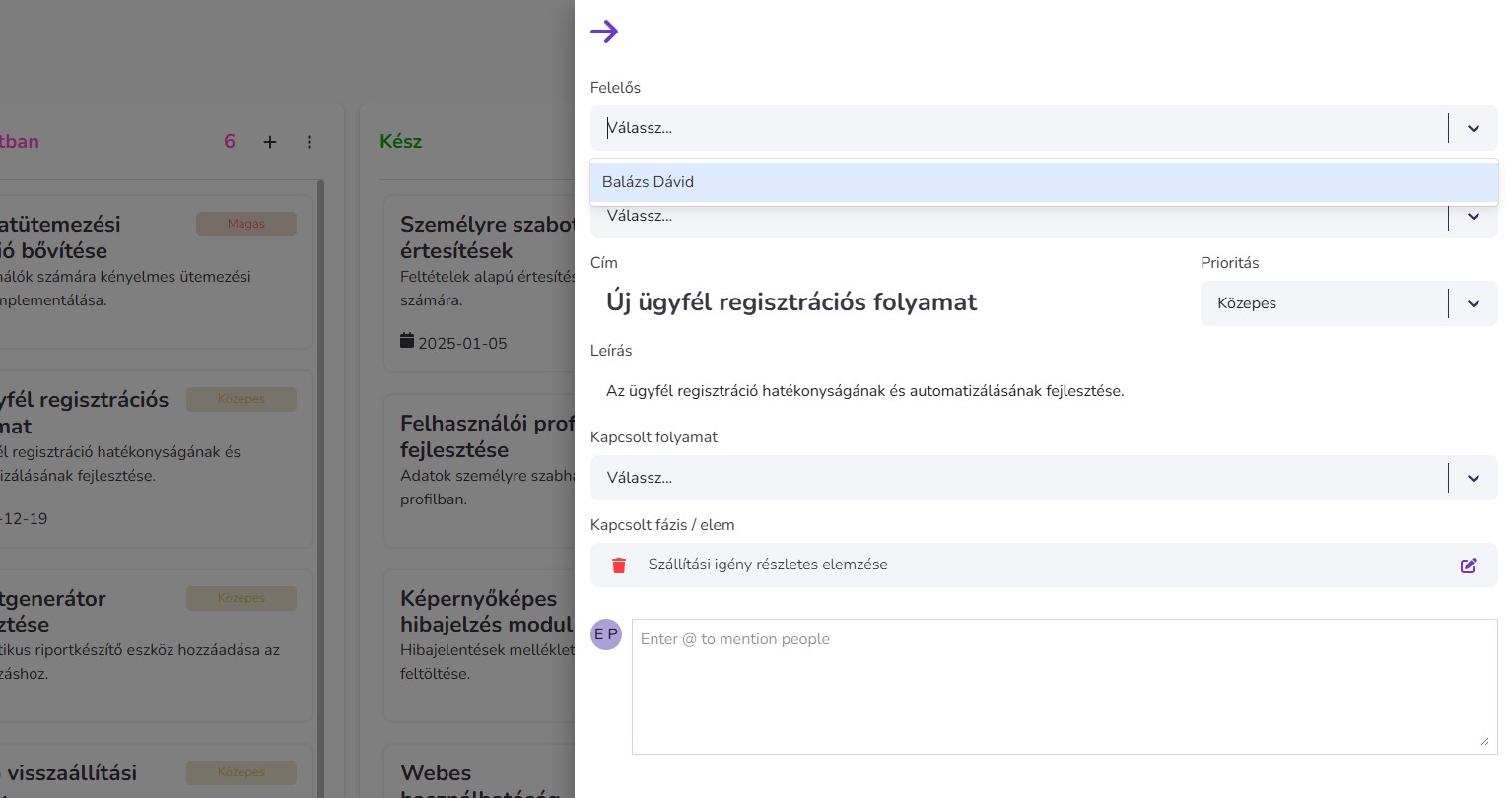Collapse the Felelős dropdown with its chevron
Image resolution: width=1512 pixels, height=798 pixels.
(x=1473, y=128)
